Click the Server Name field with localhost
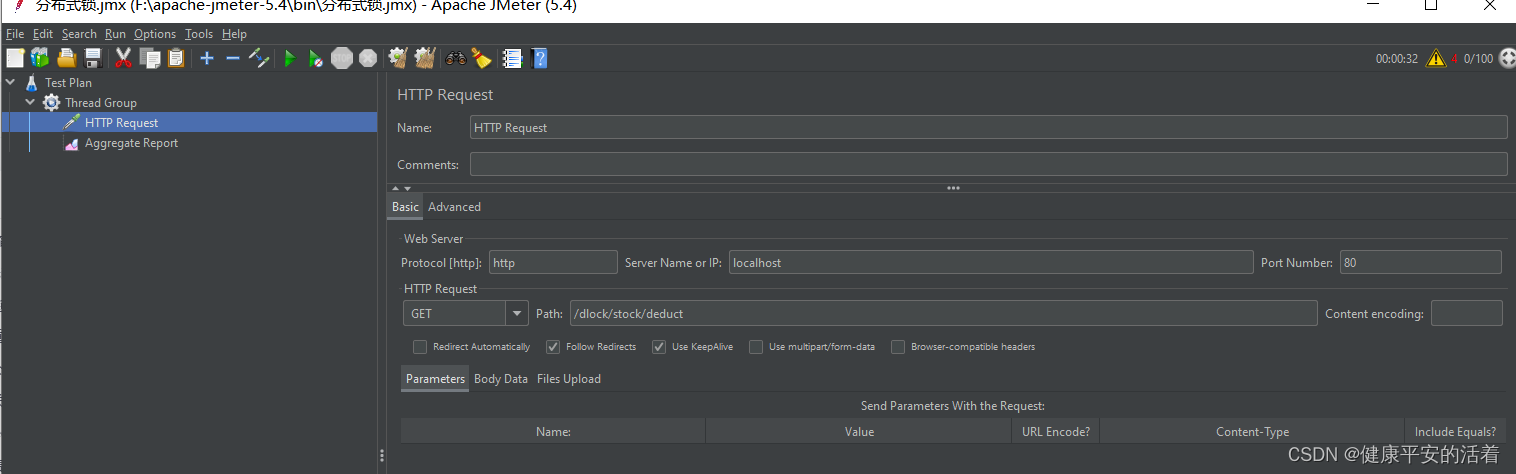Image resolution: width=1516 pixels, height=474 pixels. (x=991, y=262)
